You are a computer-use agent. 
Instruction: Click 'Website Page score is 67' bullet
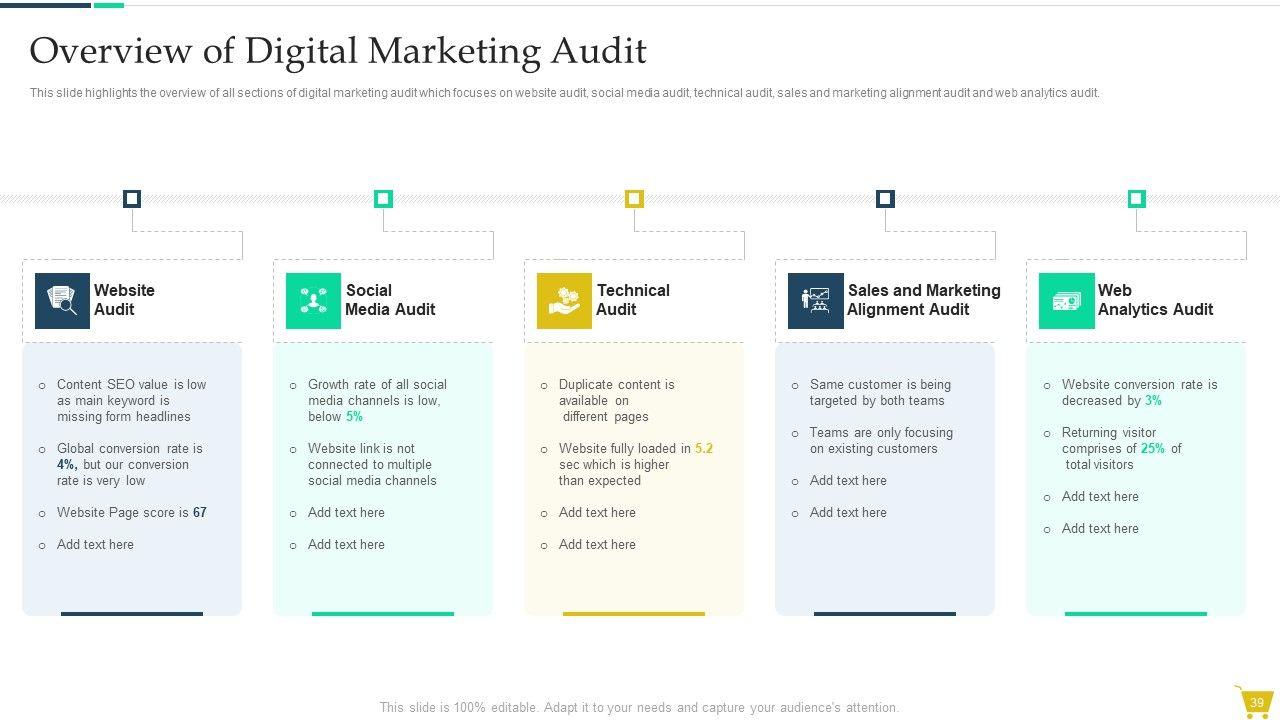click(x=131, y=513)
